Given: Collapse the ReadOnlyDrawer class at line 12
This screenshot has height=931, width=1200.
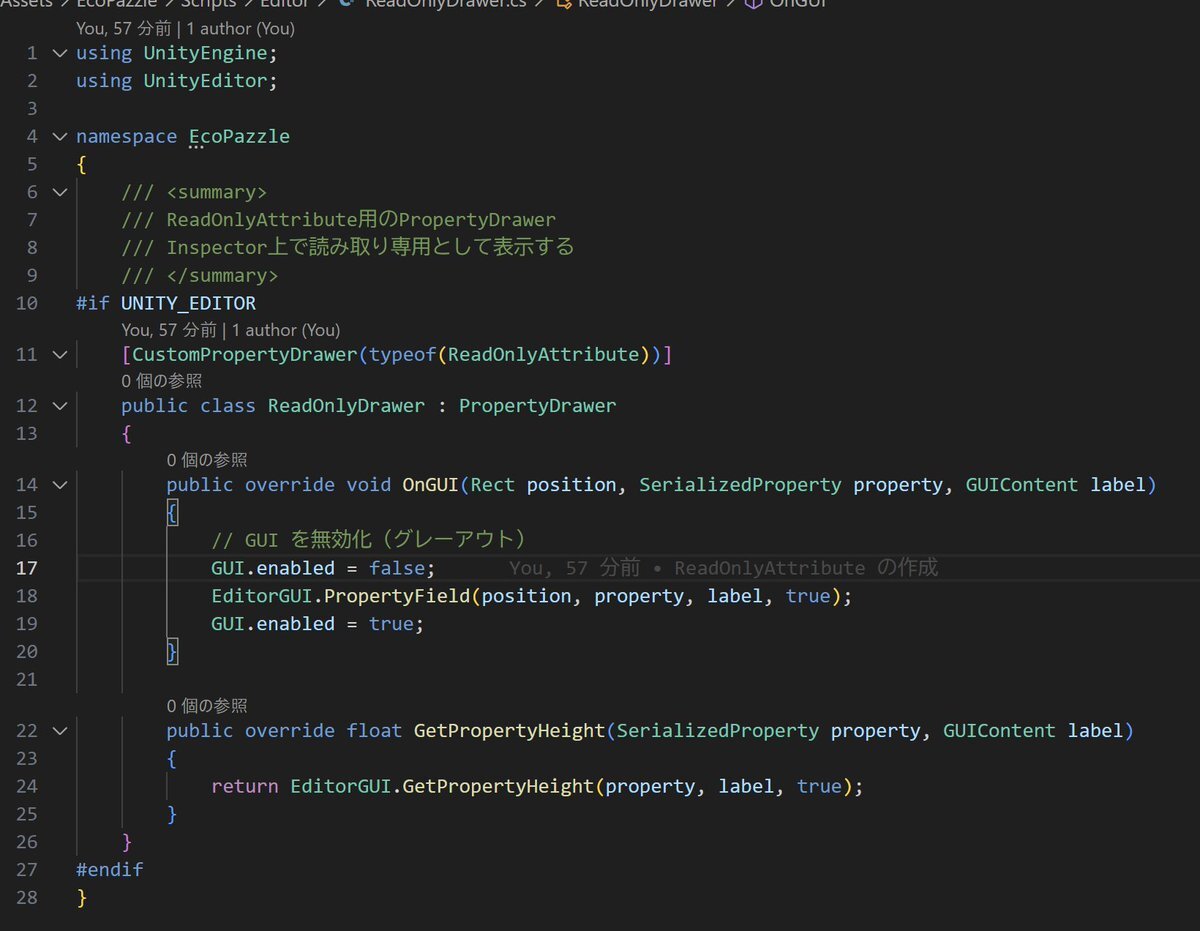Looking at the screenshot, I should (59, 406).
